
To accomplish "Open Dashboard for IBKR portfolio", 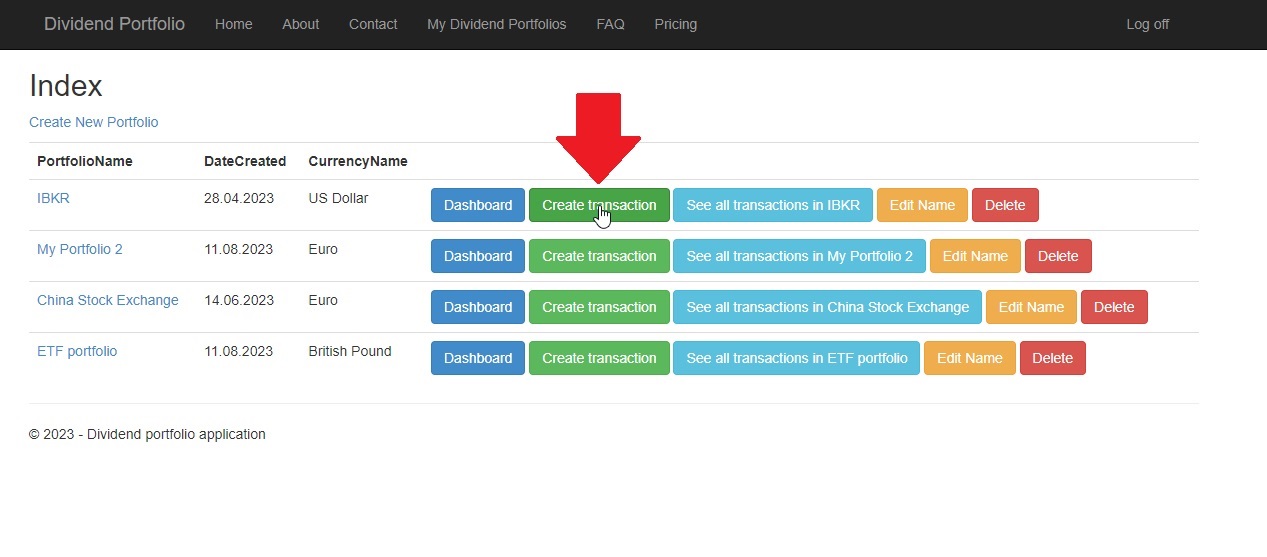I will (477, 205).
